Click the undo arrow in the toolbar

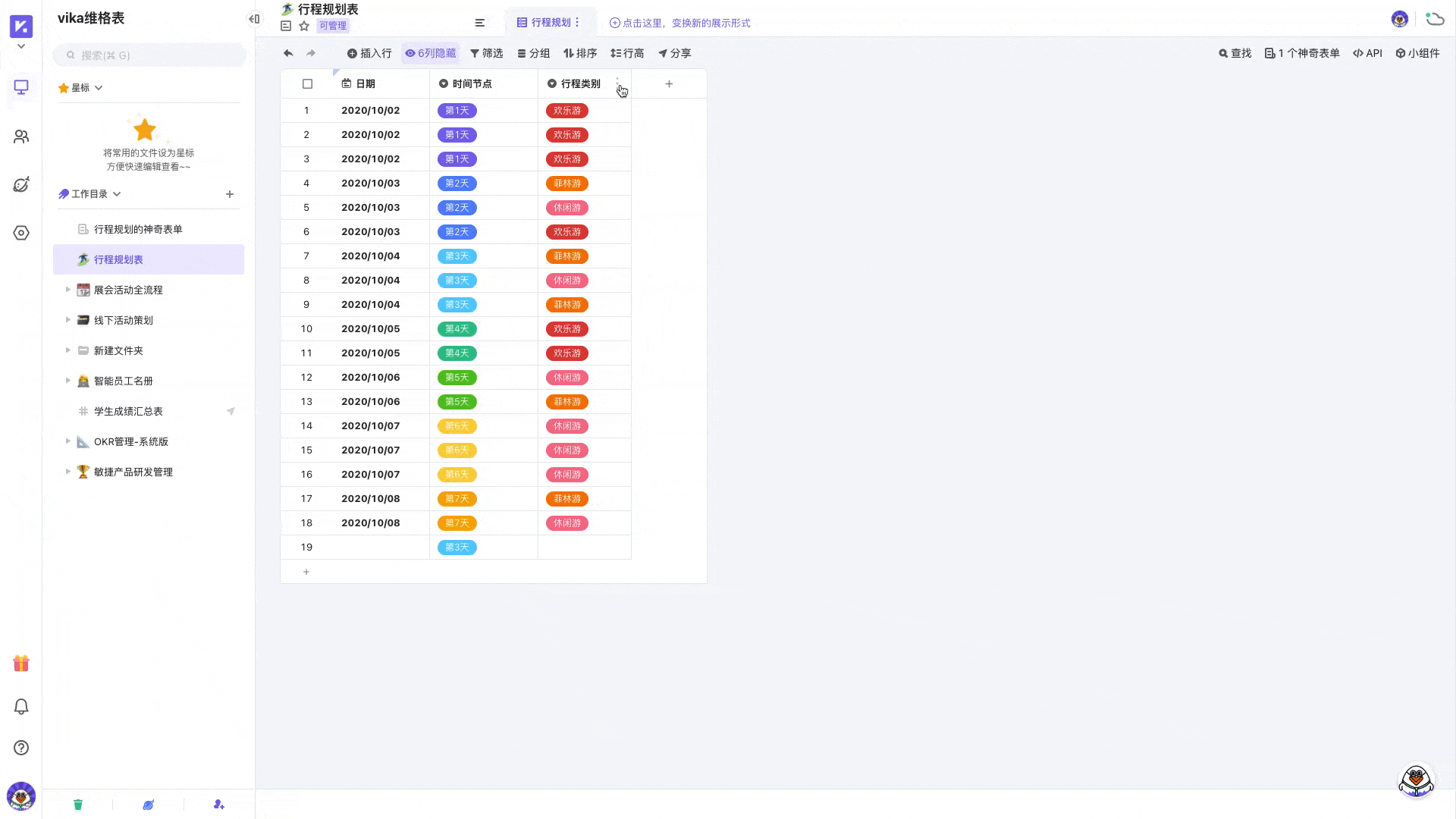[x=287, y=53]
